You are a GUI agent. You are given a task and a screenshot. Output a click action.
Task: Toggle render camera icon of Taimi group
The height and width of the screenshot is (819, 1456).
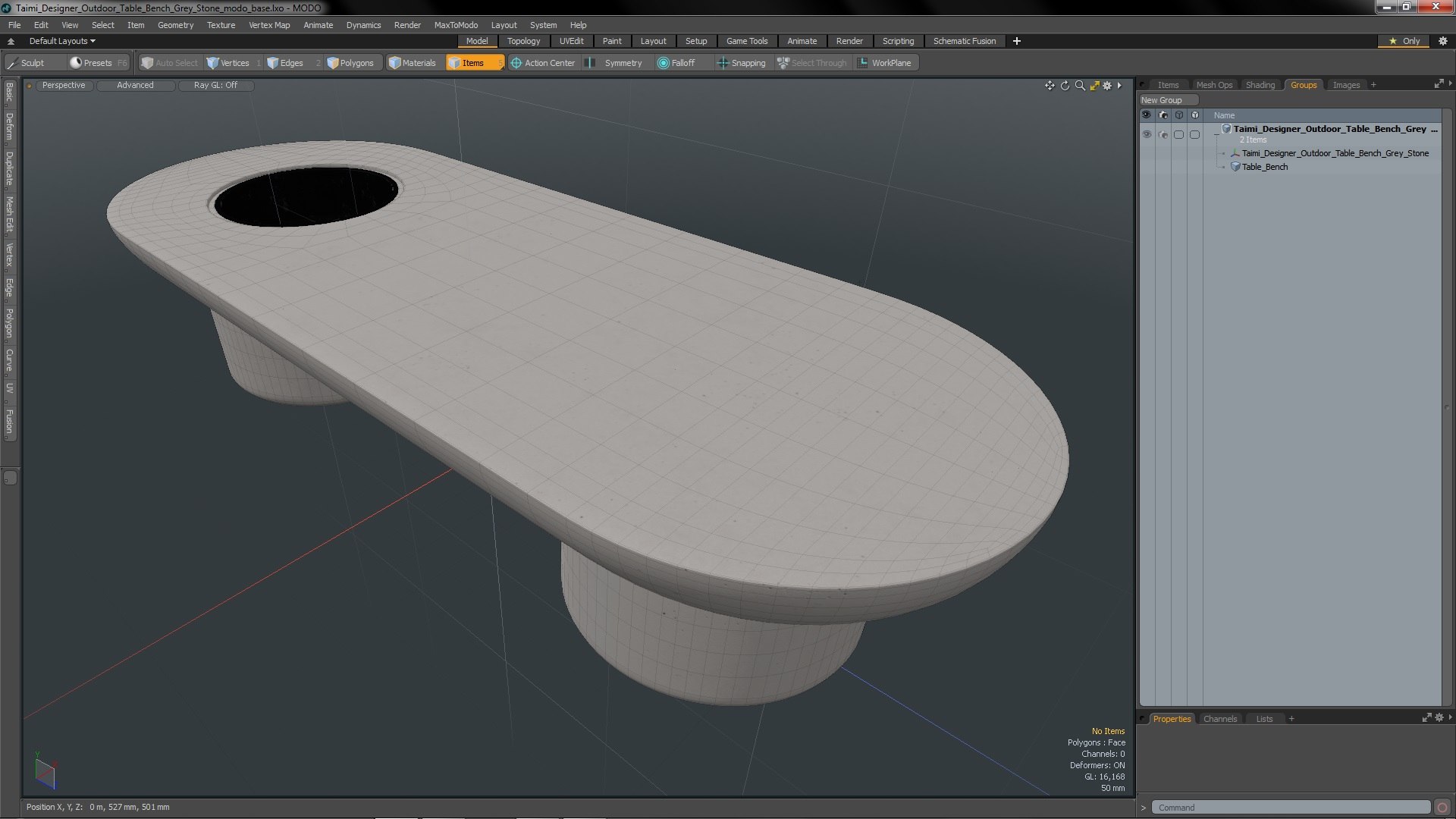(1163, 134)
